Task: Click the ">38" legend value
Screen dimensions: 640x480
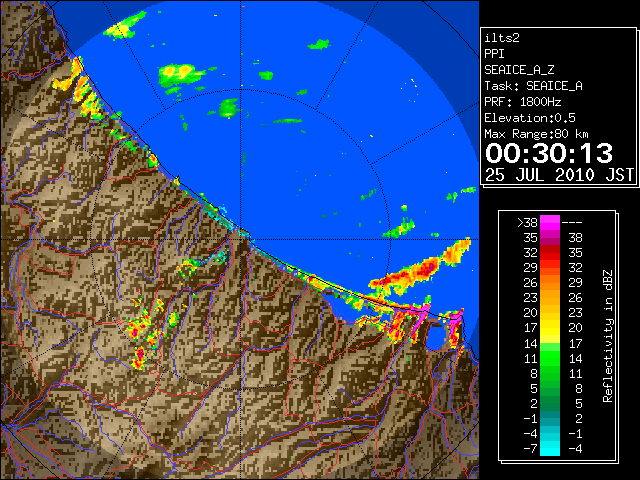Action: (x=527, y=223)
